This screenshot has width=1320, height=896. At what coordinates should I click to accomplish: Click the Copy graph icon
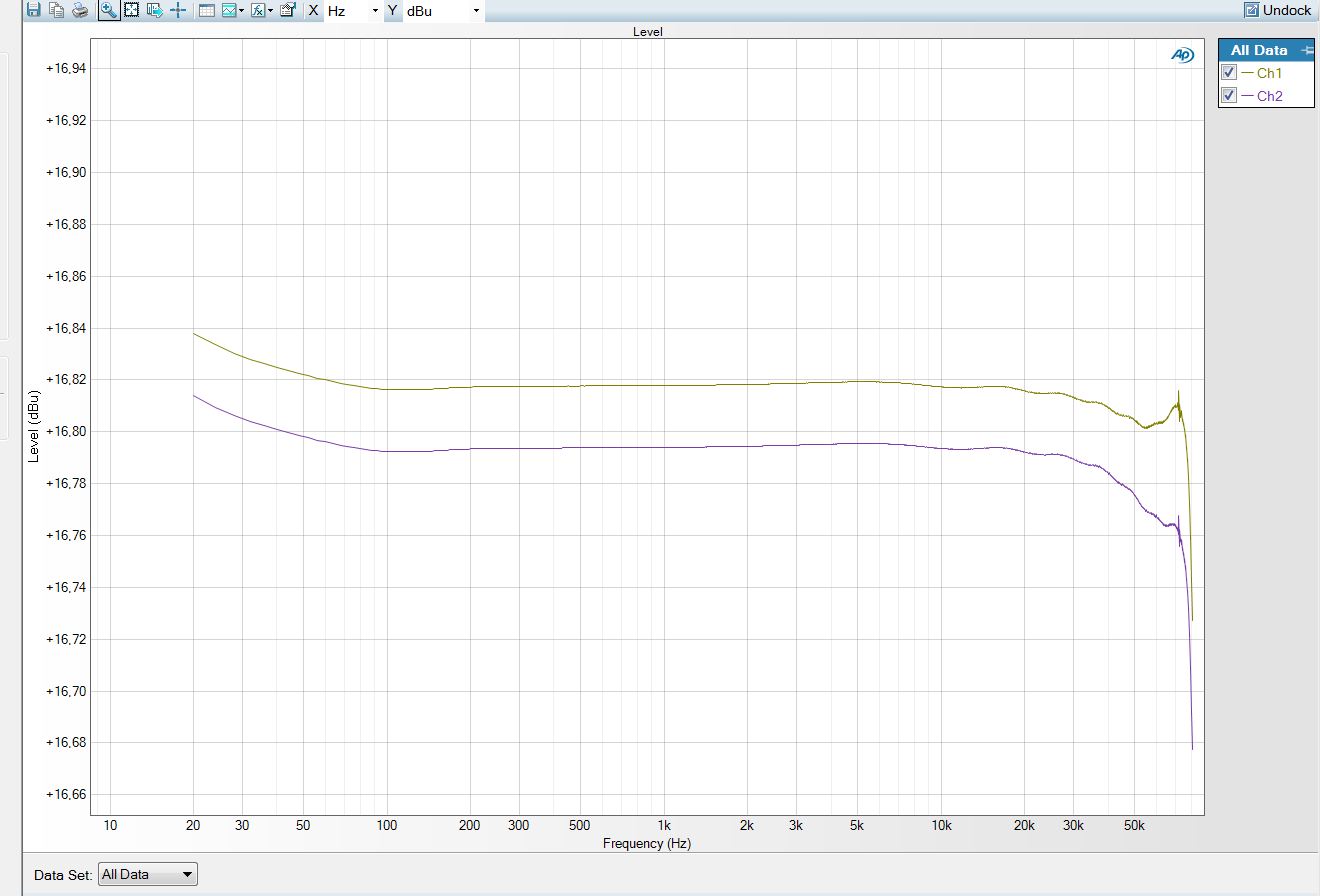[56, 10]
